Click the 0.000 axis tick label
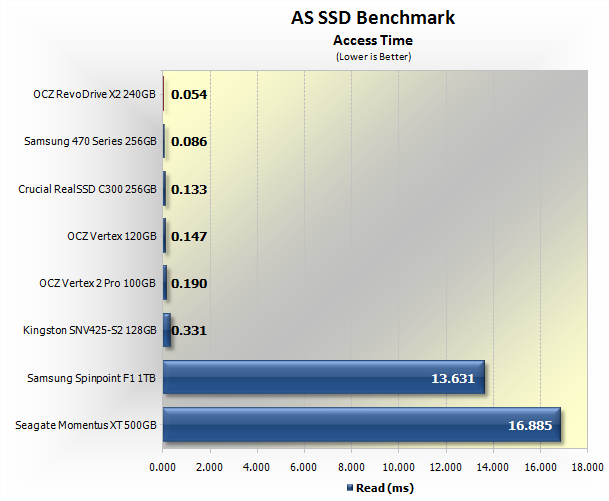 coord(162,467)
